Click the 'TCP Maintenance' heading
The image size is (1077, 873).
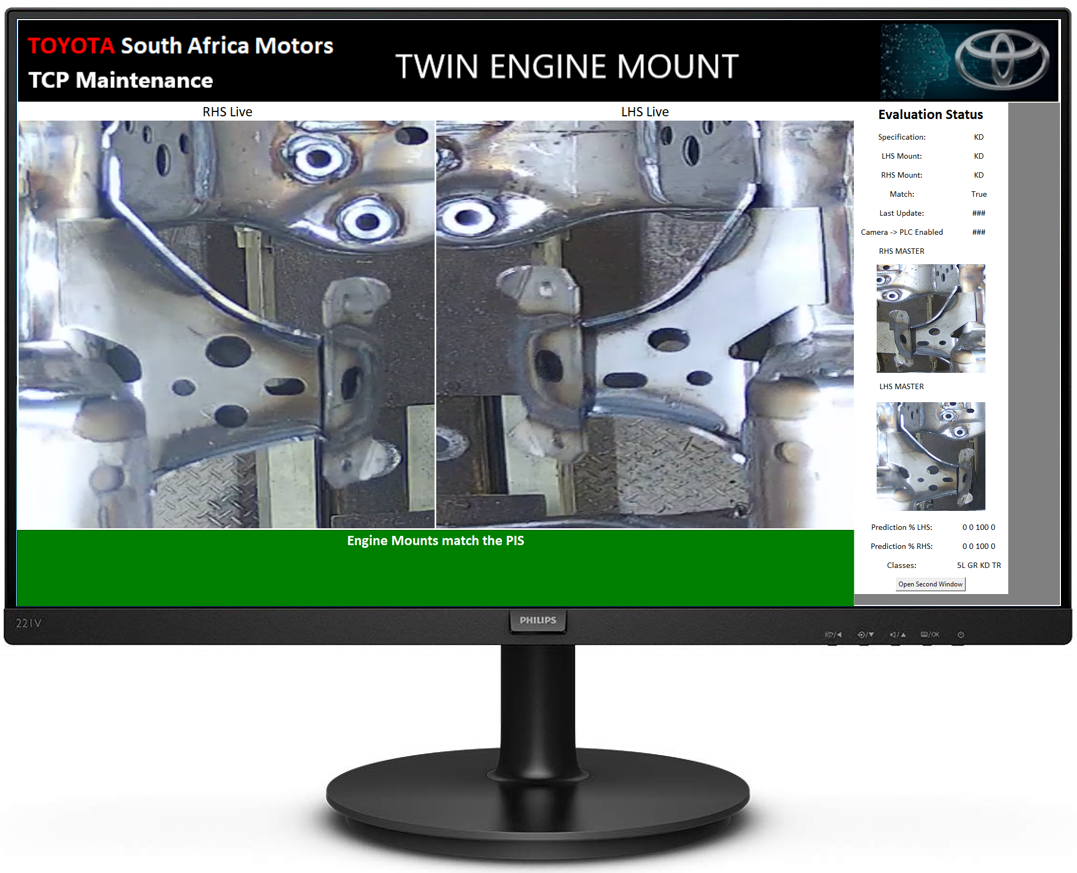121,80
